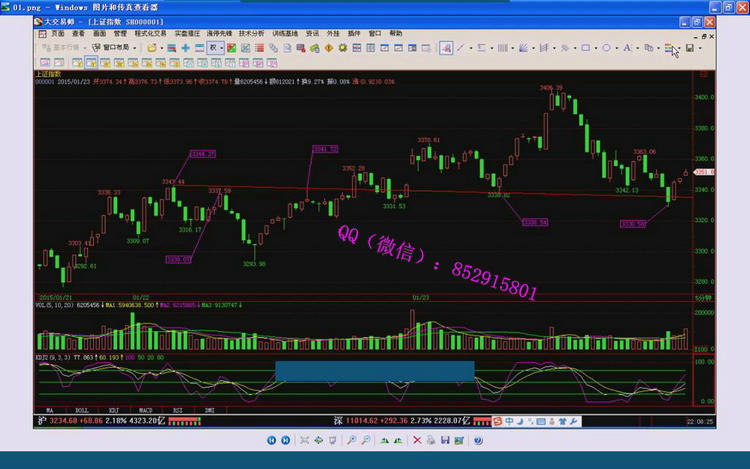Click the save icon in drawing toolbar
This screenshot has width=750, height=469.
(x=689, y=47)
